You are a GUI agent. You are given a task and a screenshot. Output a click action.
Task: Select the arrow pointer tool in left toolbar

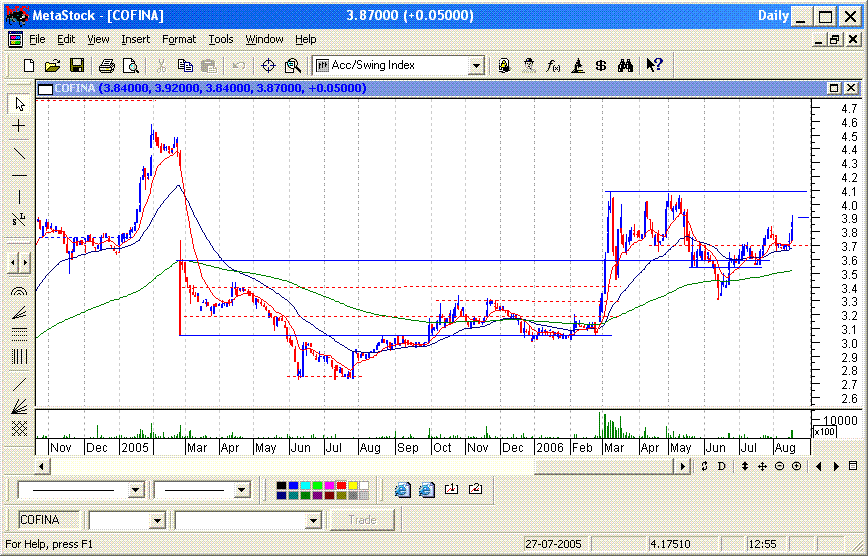click(18, 104)
